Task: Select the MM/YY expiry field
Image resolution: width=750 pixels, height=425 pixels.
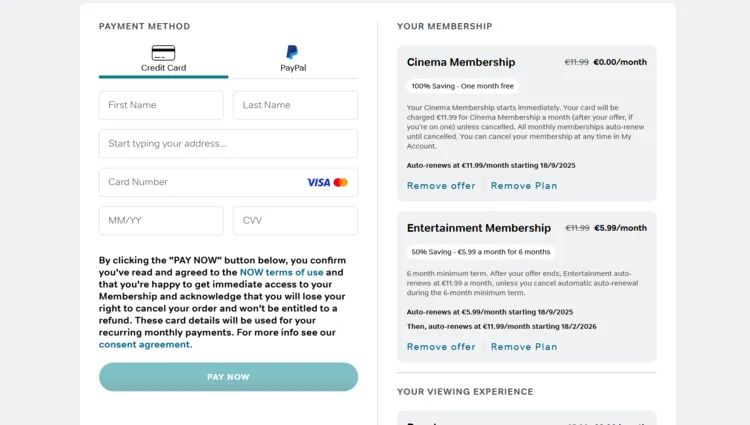Action: 161,220
